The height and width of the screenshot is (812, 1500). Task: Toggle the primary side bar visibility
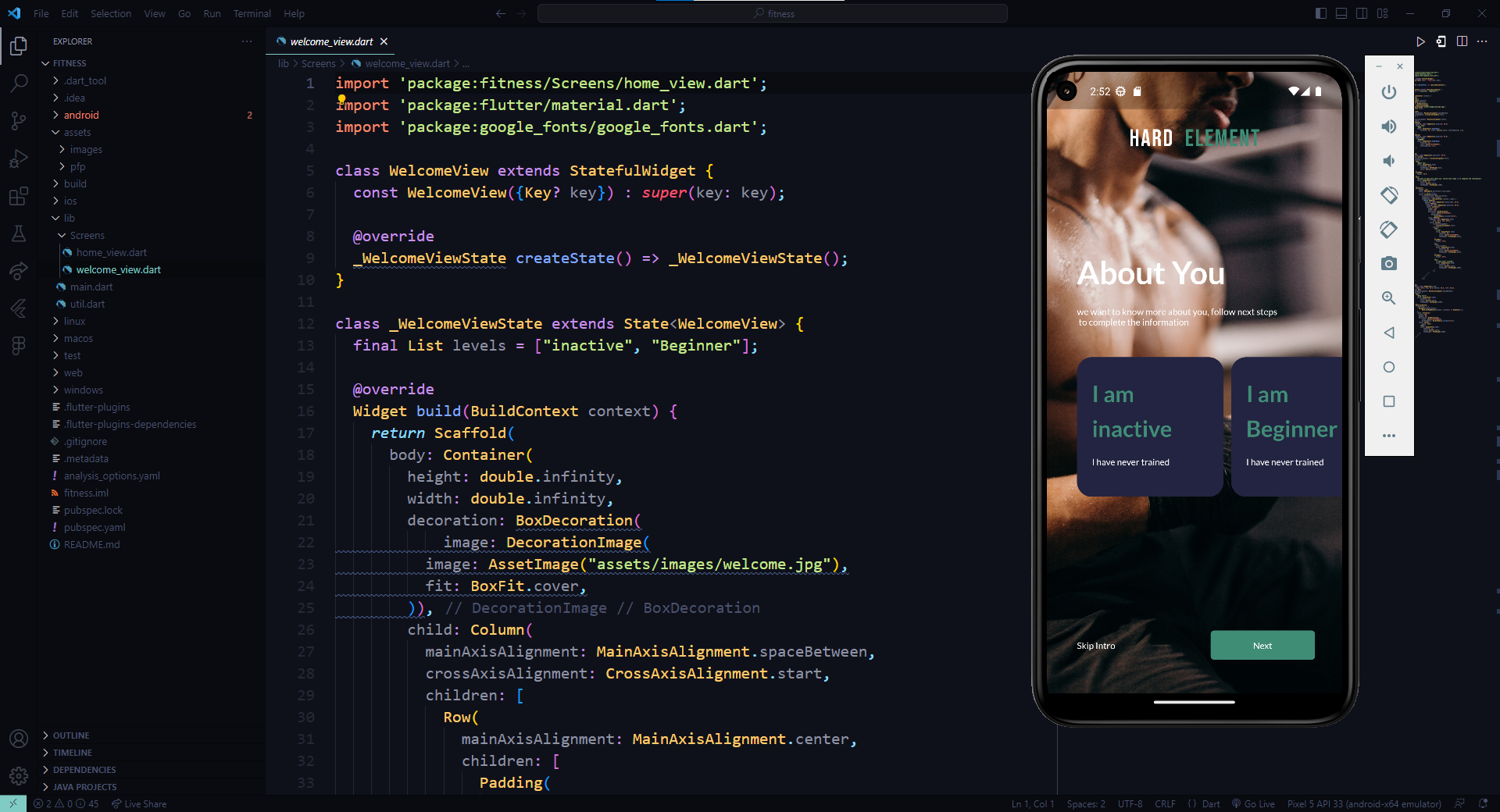coord(1320,13)
